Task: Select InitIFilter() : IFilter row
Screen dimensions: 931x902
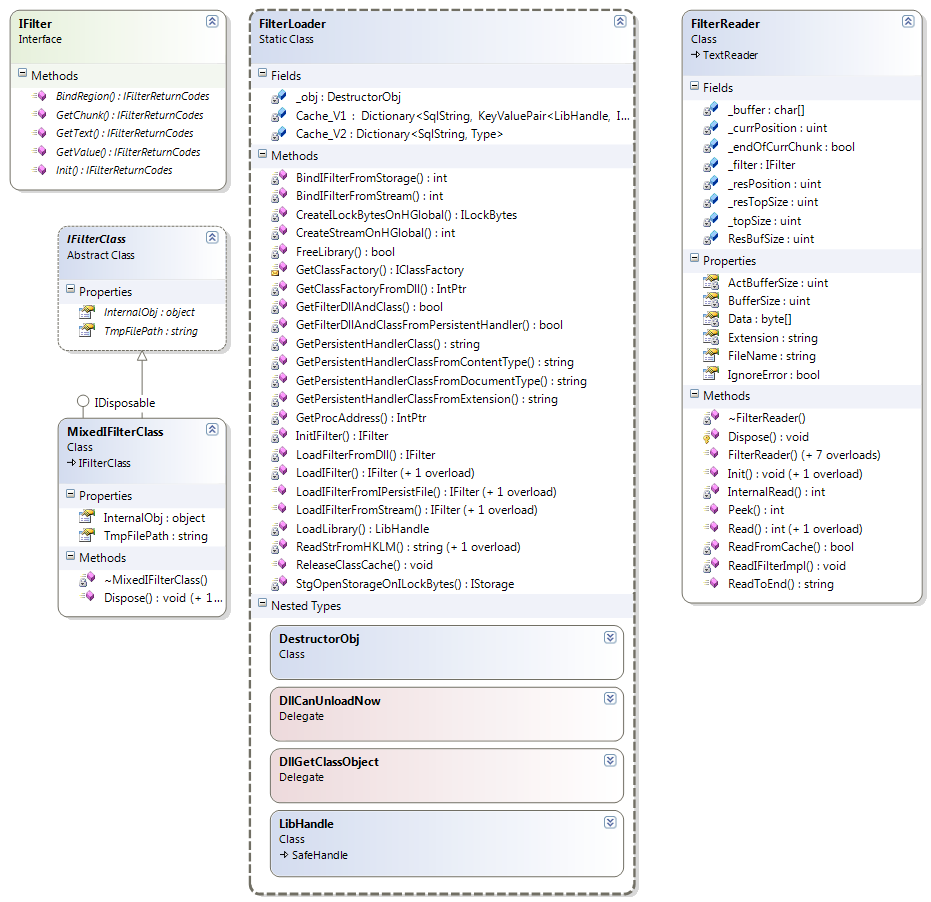Action: coord(342,436)
